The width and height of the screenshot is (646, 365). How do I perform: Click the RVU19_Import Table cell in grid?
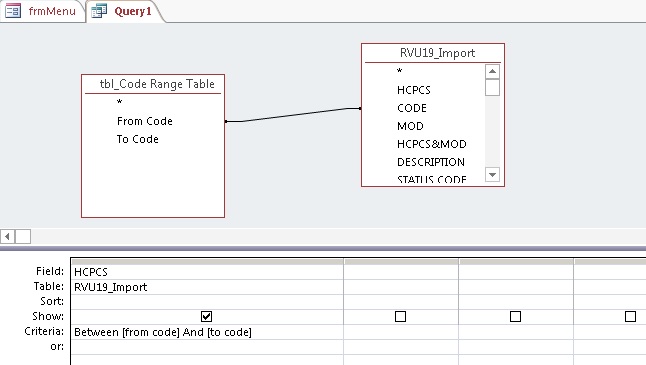click(207, 287)
